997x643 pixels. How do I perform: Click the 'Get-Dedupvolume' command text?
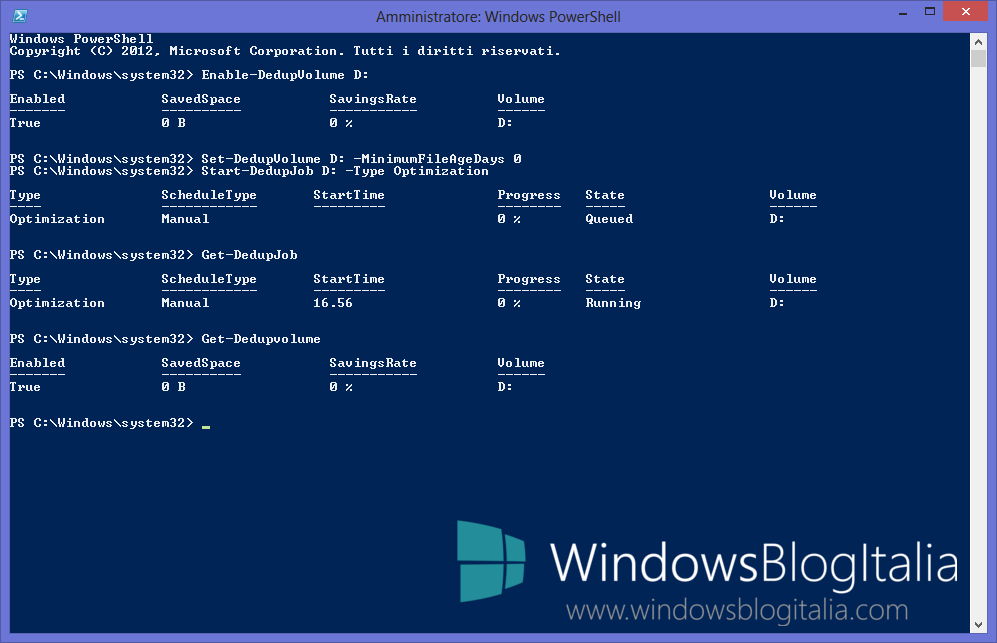coord(261,339)
